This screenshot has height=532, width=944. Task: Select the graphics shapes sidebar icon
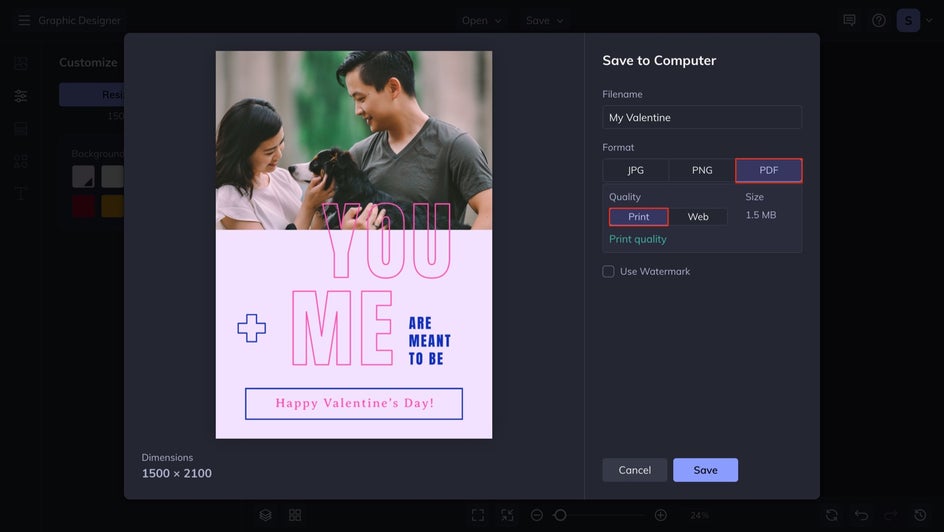tap(21, 161)
